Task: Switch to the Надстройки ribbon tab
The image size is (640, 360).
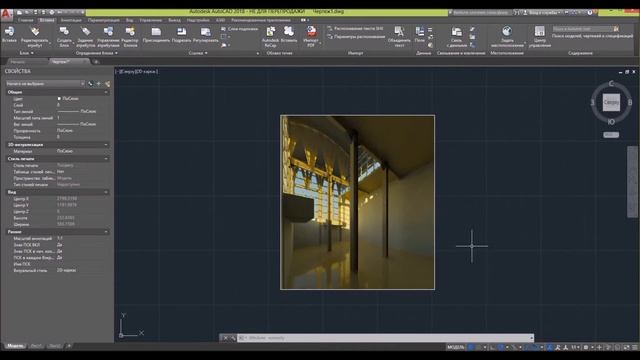Action: 198,20
